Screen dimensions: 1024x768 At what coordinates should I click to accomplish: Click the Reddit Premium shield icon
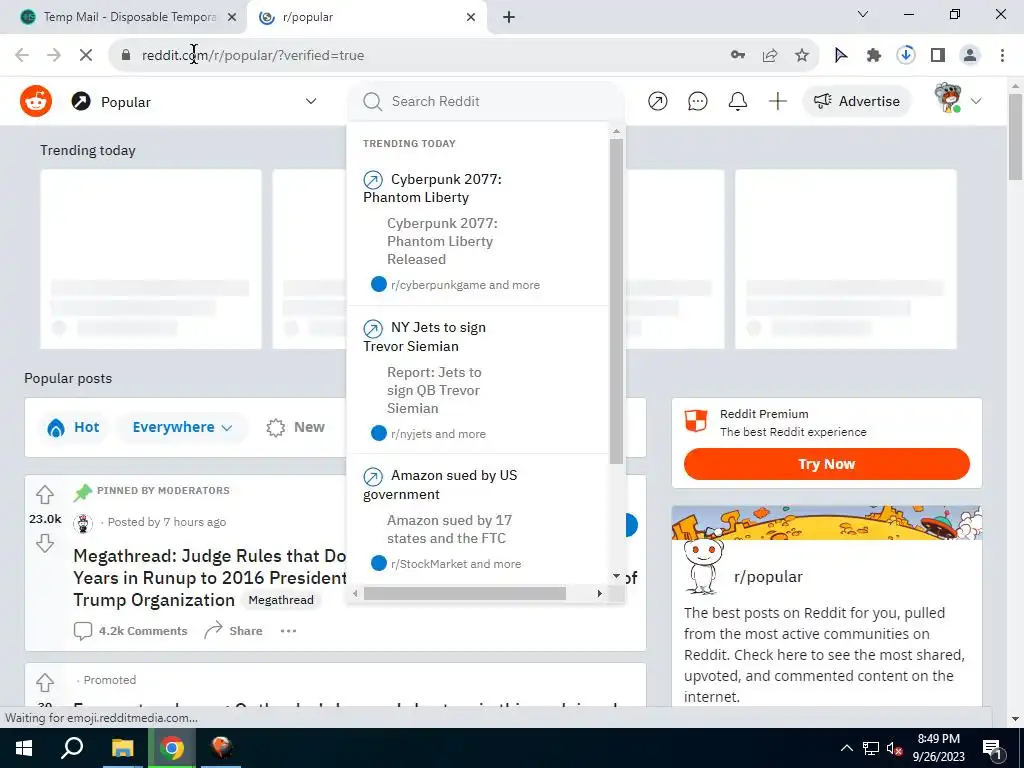(x=696, y=421)
